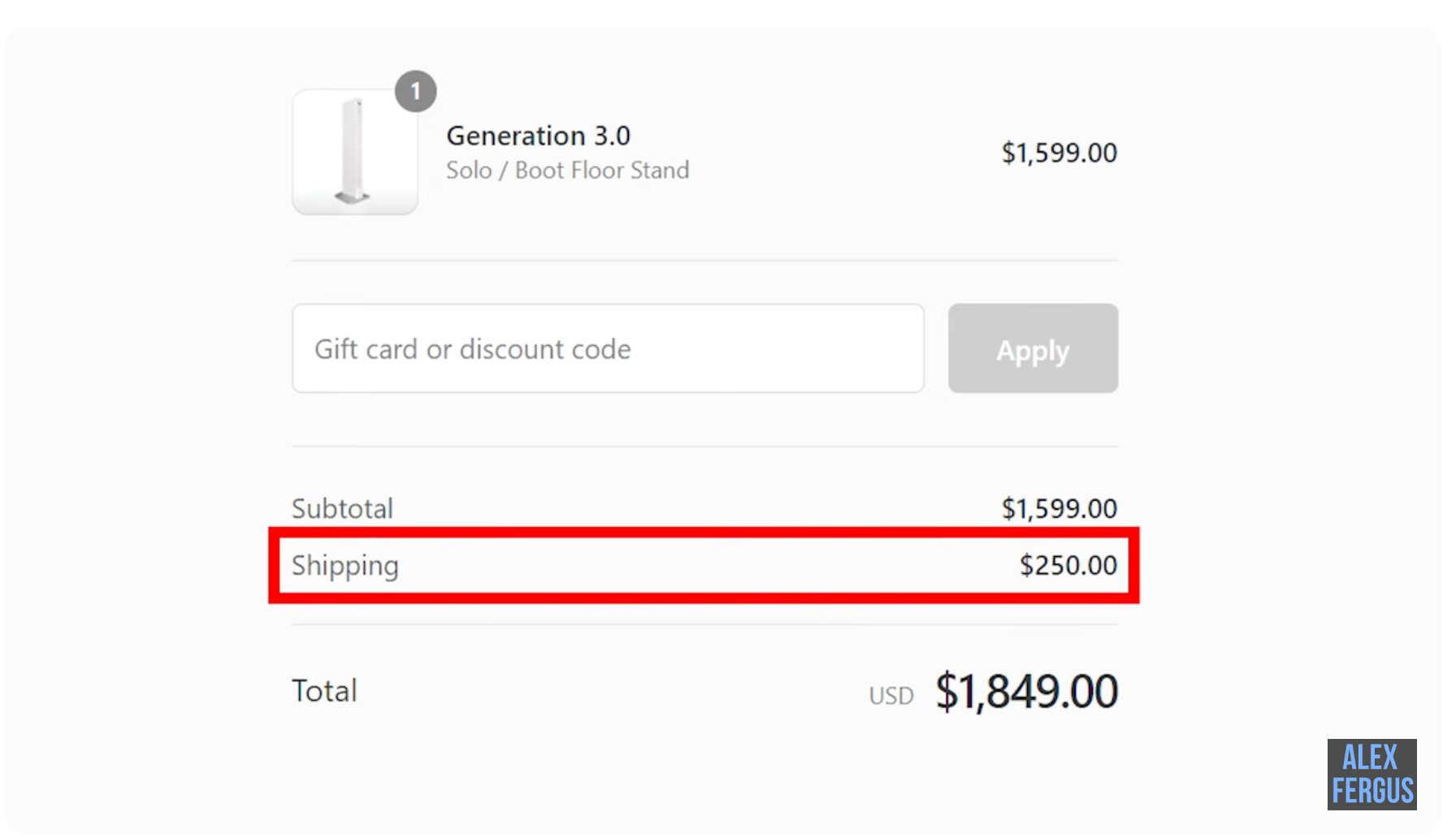Click the divider line below the product row
Screen dimensions: 1456x838
[704, 261]
